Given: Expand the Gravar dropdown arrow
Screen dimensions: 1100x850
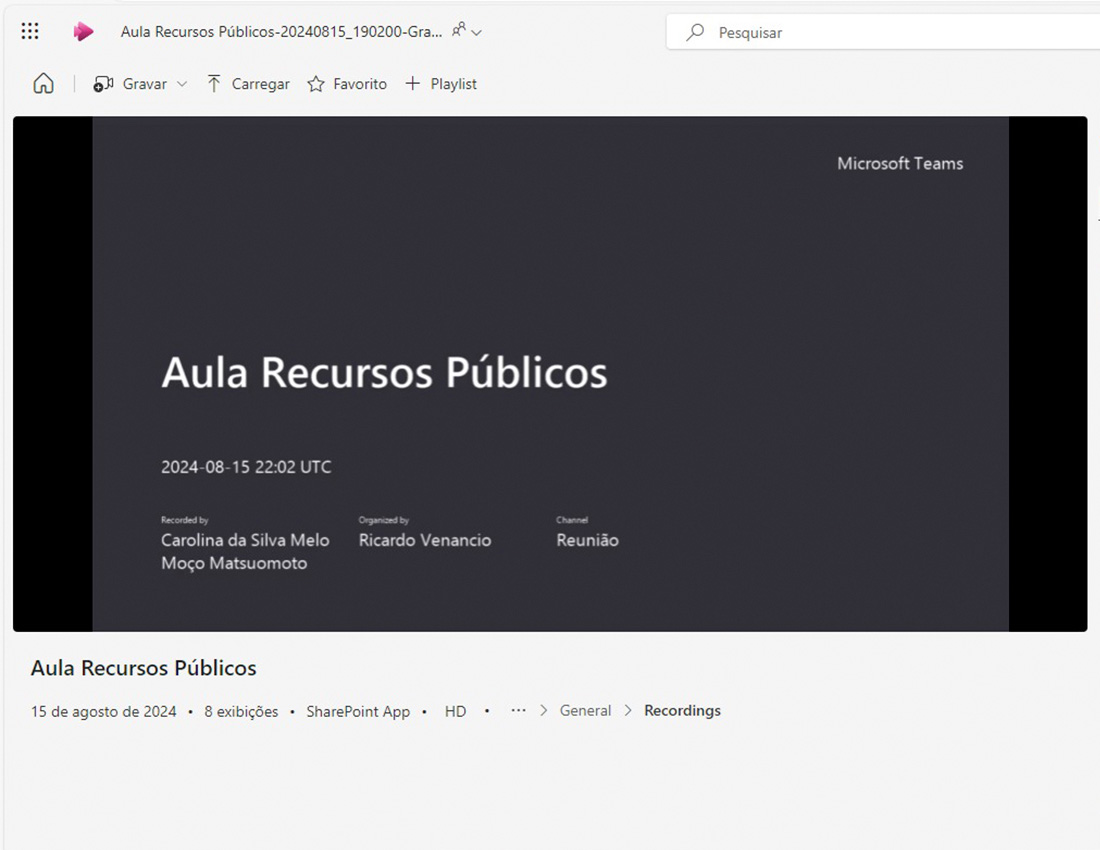Looking at the screenshot, I should click(x=182, y=84).
